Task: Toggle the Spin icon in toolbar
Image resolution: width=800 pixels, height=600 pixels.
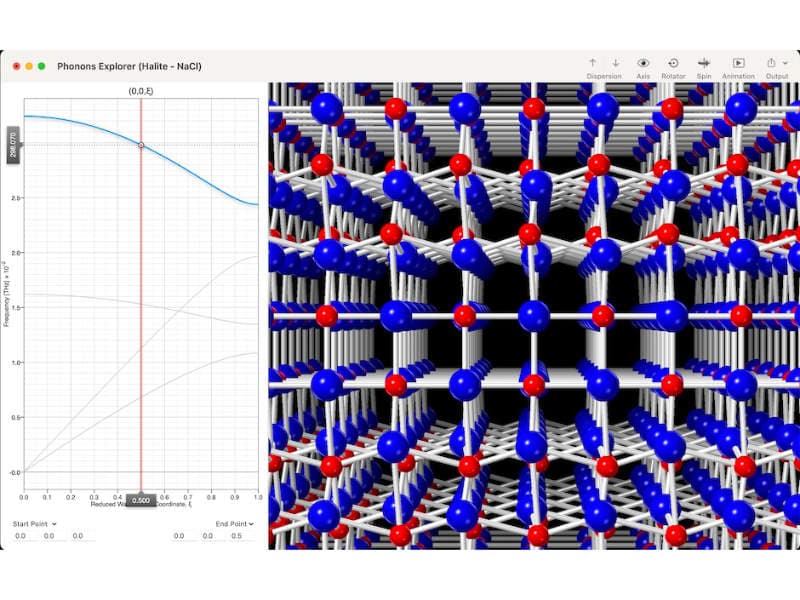Action: pyautogui.click(x=704, y=63)
